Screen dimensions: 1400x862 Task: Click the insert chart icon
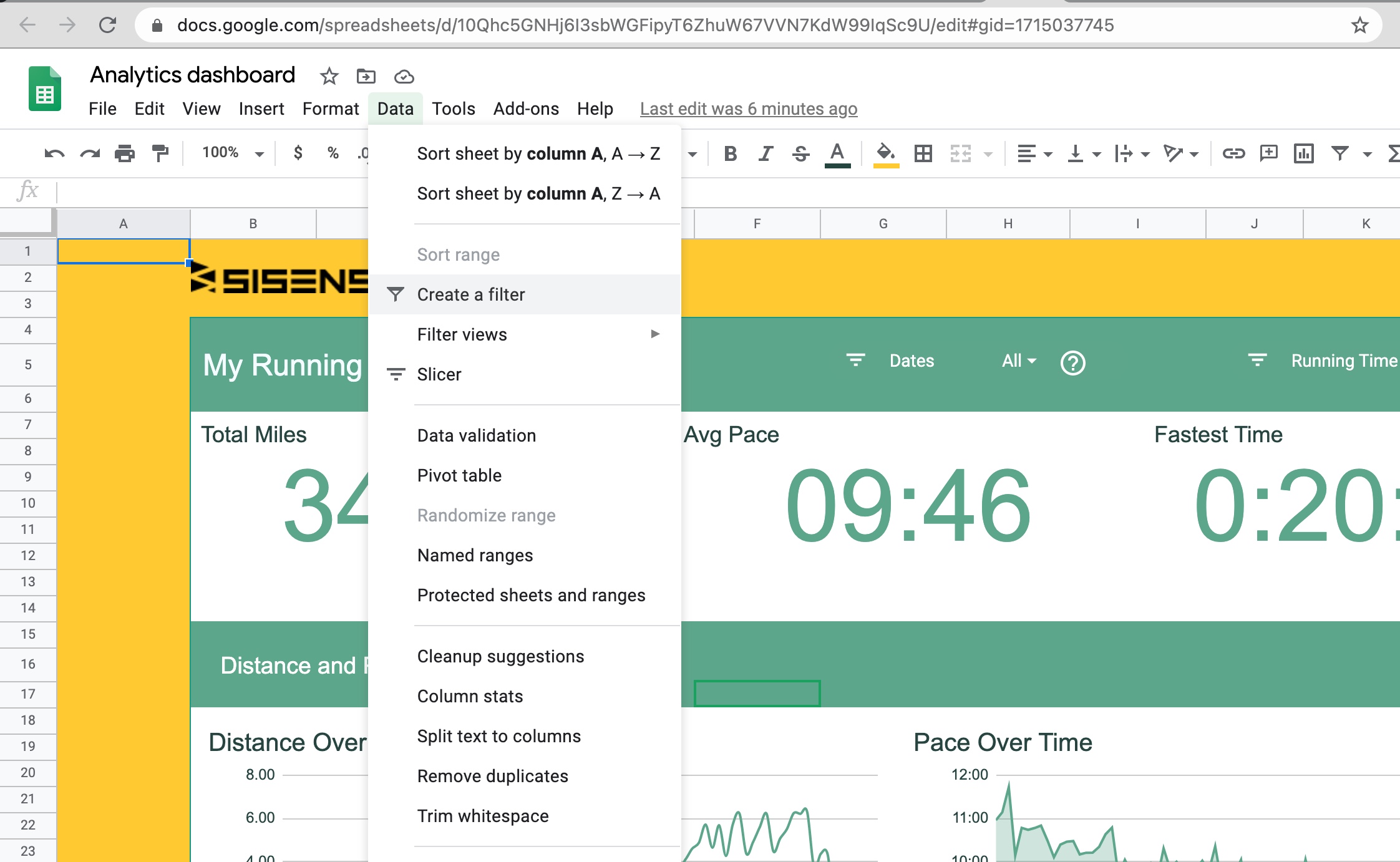point(1304,153)
